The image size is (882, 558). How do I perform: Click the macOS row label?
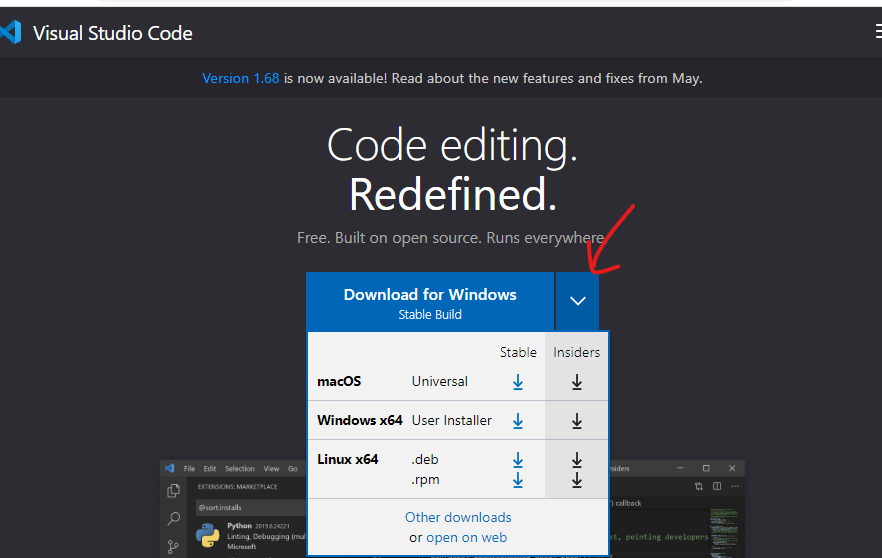click(x=339, y=381)
